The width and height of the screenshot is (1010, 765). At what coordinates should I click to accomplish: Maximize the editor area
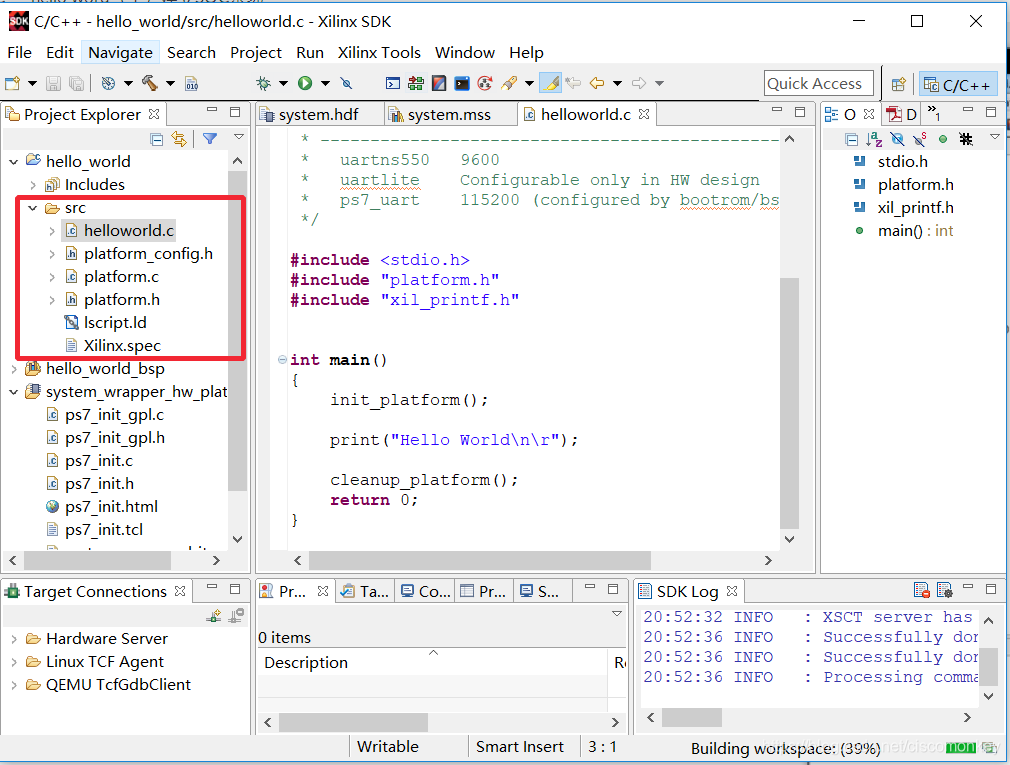pyautogui.click(x=800, y=111)
